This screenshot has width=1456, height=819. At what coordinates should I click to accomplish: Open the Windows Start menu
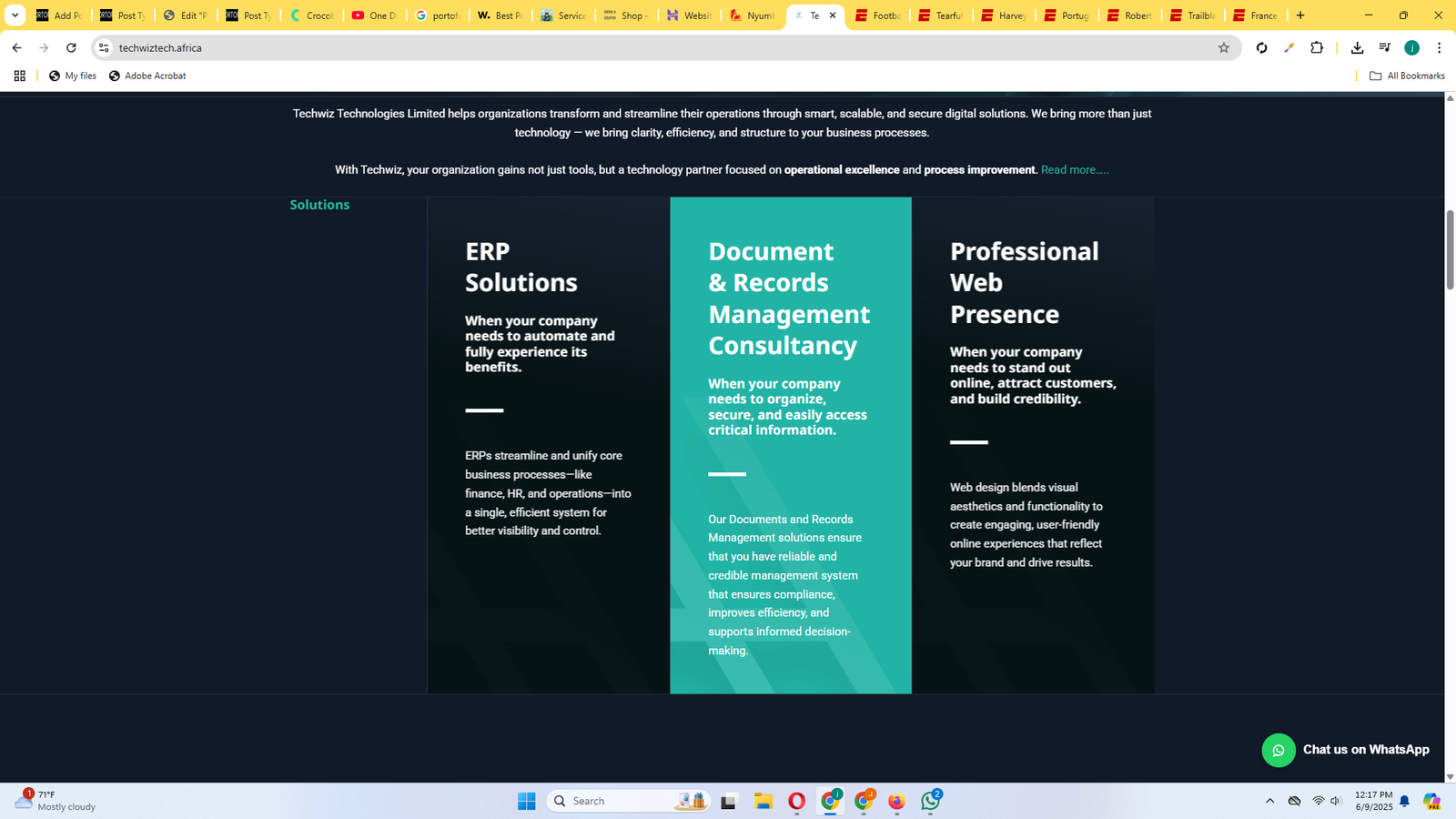click(527, 801)
